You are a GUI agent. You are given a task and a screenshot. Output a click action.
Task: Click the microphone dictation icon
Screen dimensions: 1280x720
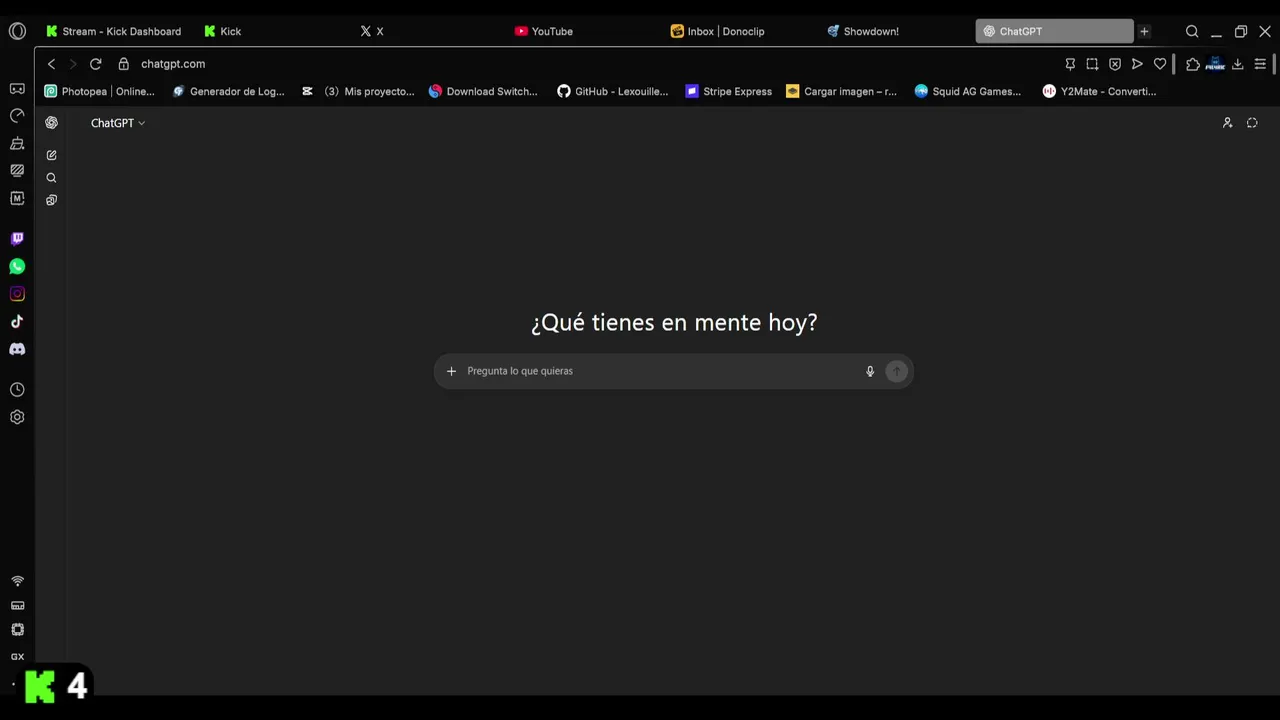click(x=870, y=371)
